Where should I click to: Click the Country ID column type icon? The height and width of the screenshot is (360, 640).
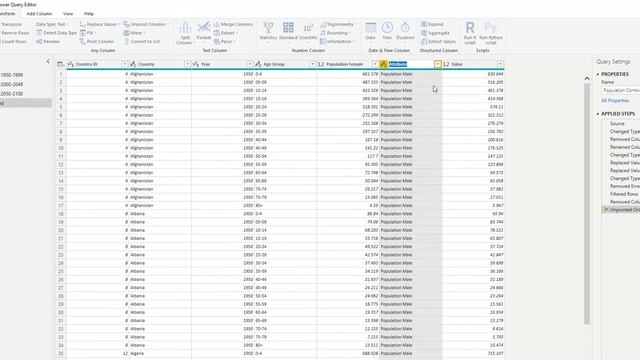(x=71, y=64)
